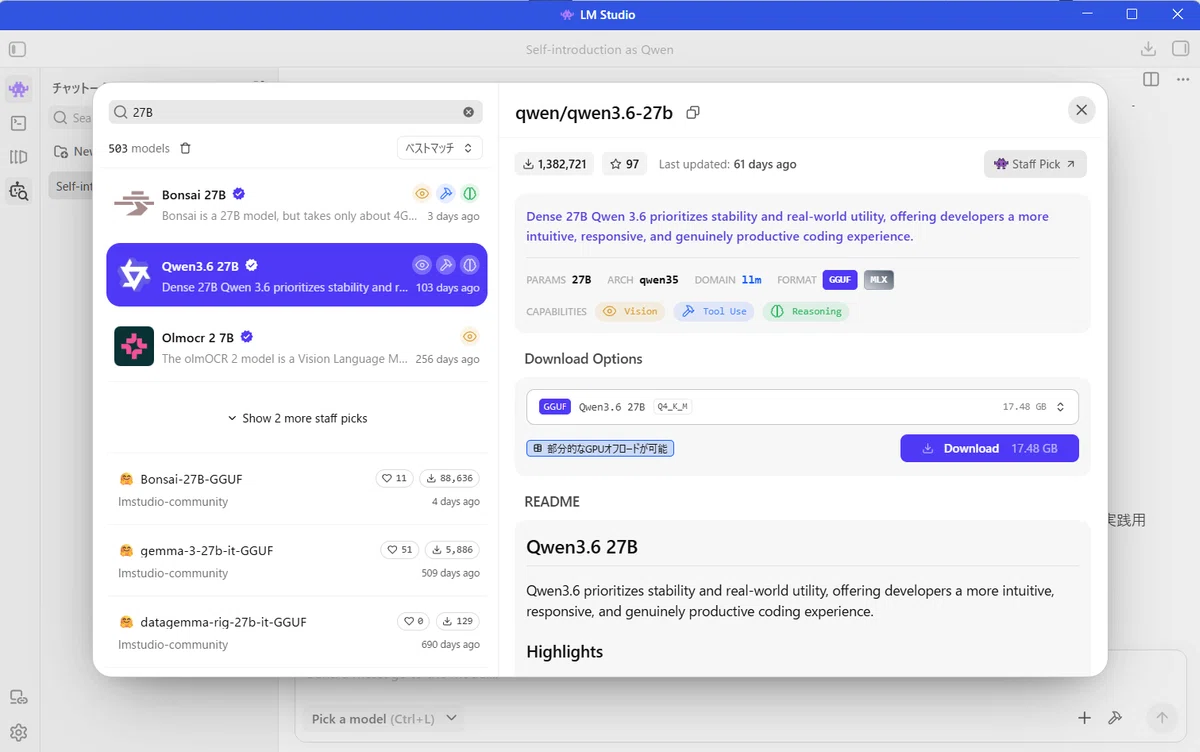This screenshot has height=752, width=1200.
Task: Click the tool use hammer icon on Bonsai 27B
Action: [x=446, y=194]
